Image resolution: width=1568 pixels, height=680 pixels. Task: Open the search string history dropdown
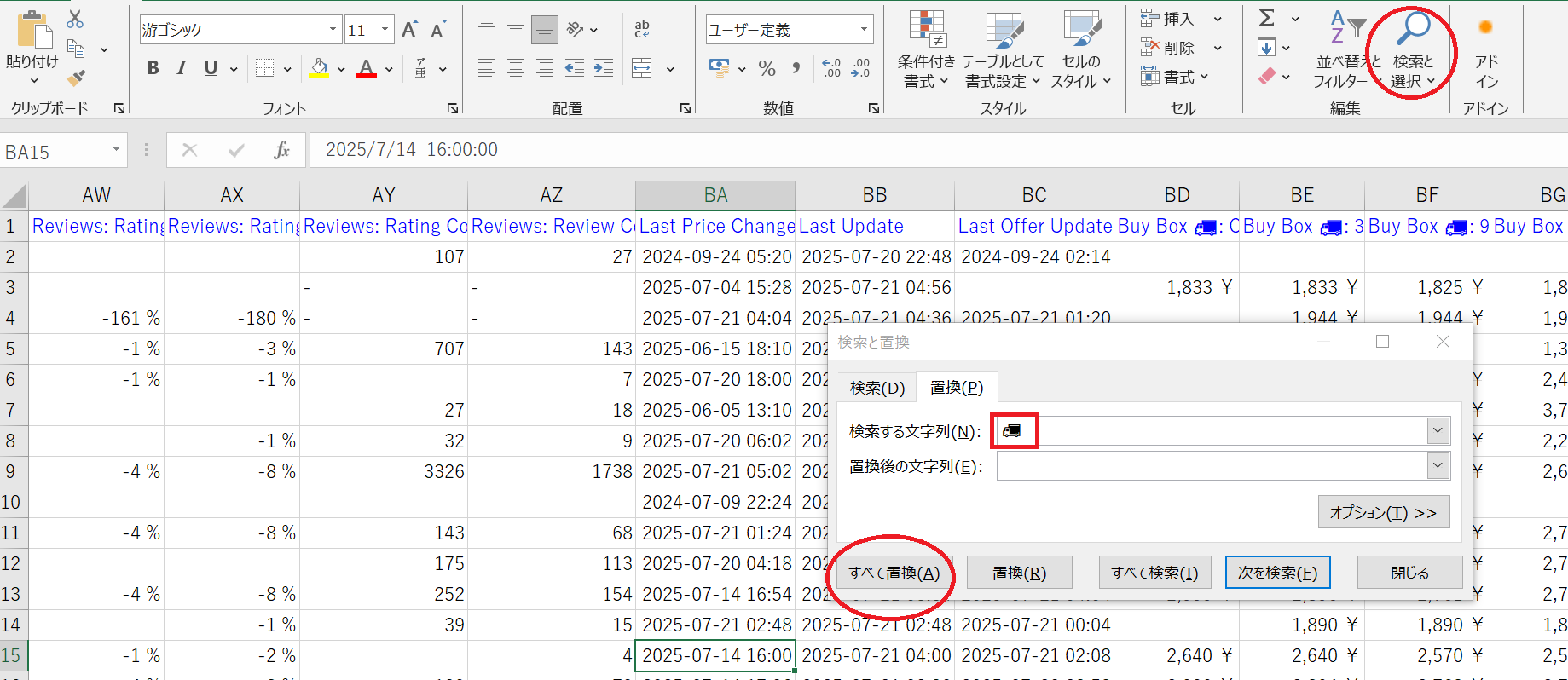[x=1438, y=431]
